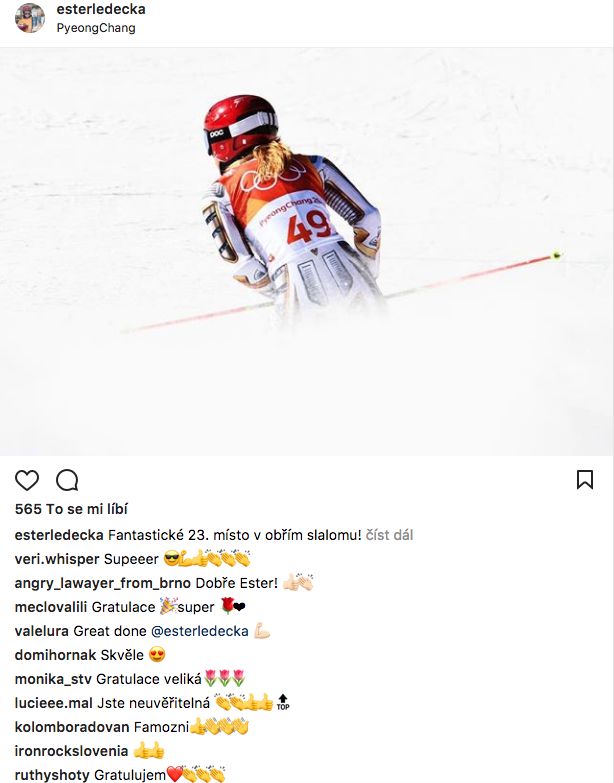Image resolution: width=614 pixels, height=783 pixels.
Task: Open the veri.whisper commenter profile
Action: click(x=57, y=559)
